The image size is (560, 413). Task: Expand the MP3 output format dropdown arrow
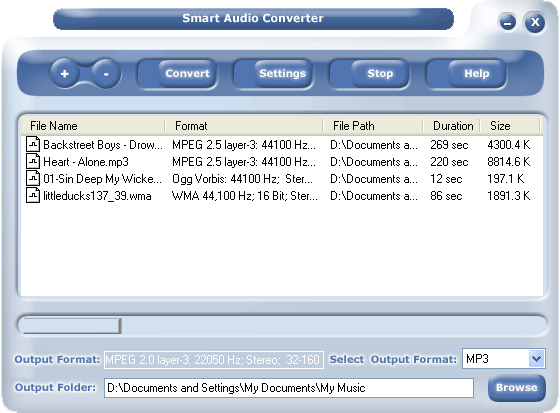coord(536,359)
